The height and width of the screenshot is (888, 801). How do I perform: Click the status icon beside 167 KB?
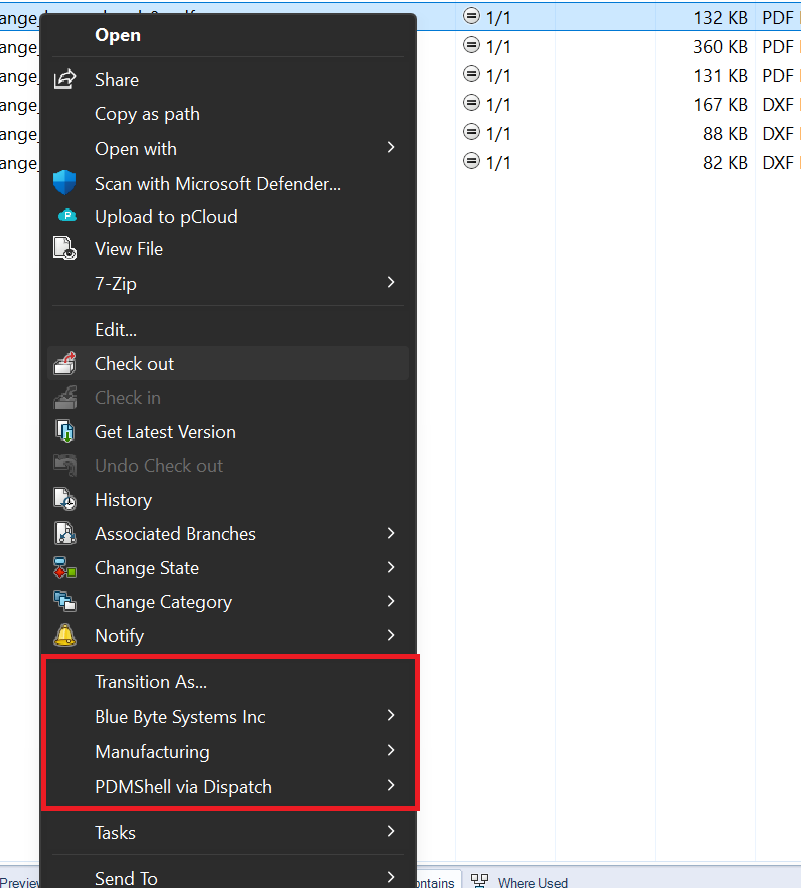coord(471,104)
